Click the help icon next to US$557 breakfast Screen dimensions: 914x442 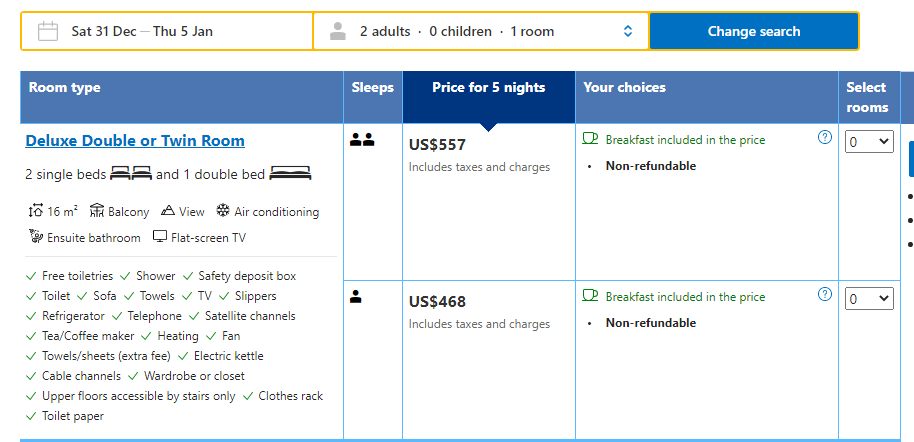[825, 138]
